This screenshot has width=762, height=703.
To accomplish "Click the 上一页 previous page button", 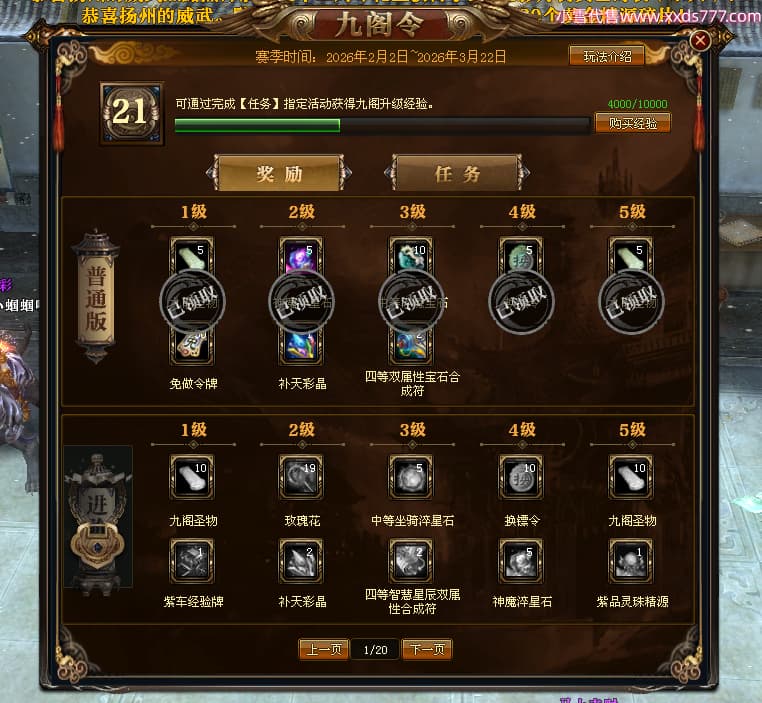I will pos(324,650).
